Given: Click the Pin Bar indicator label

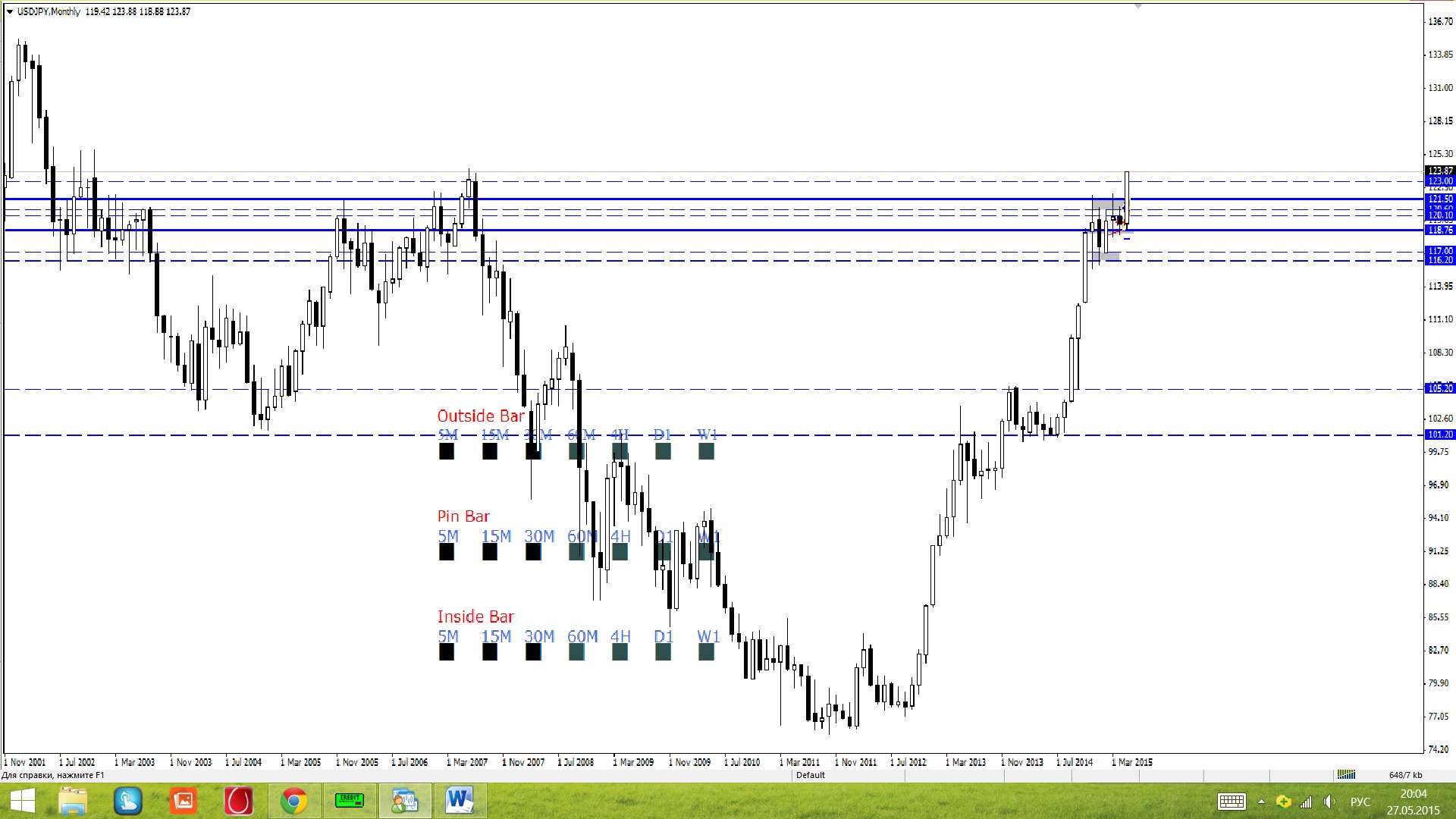Looking at the screenshot, I should [x=463, y=516].
